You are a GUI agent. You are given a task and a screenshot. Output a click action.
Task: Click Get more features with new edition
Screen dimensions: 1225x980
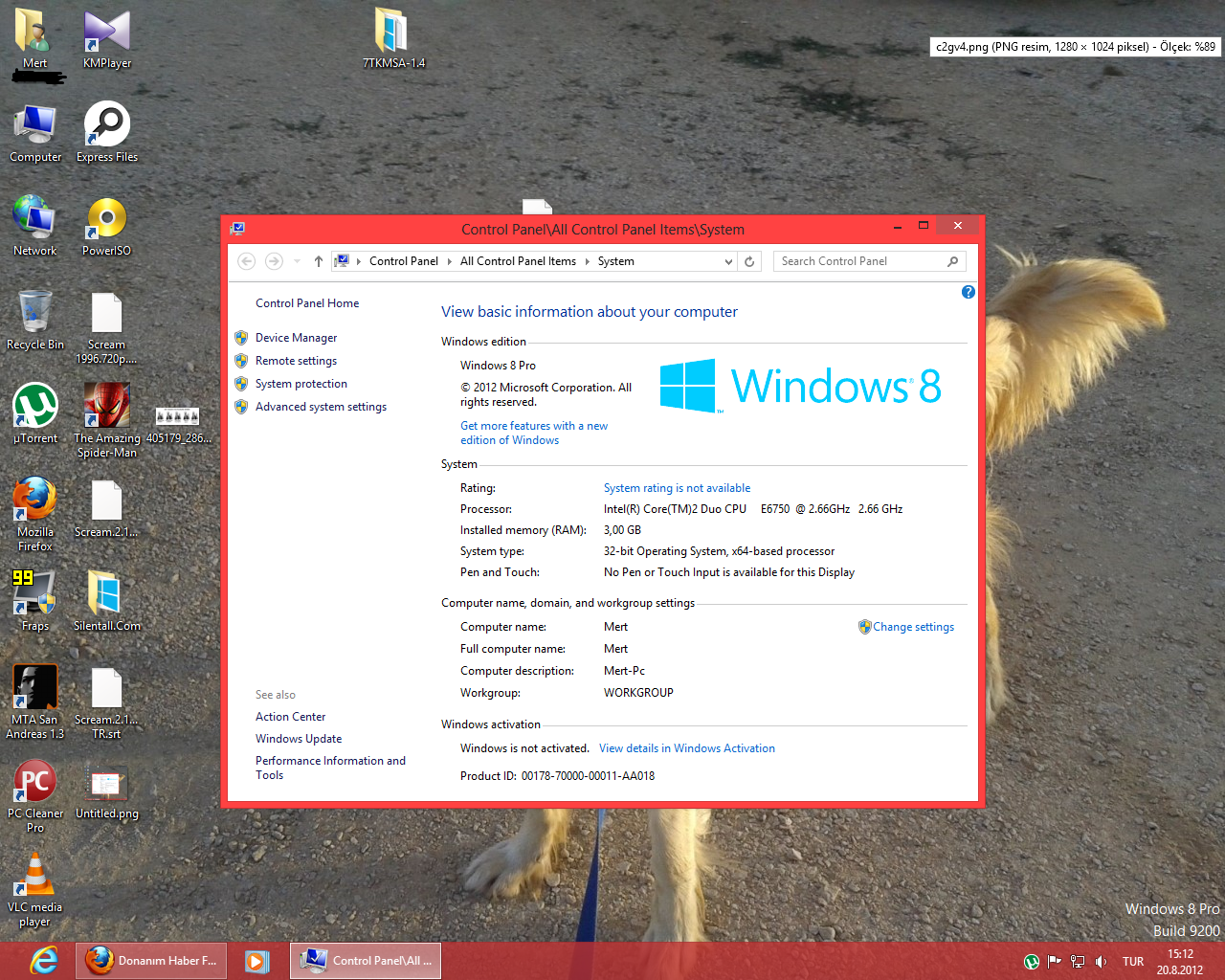point(534,433)
